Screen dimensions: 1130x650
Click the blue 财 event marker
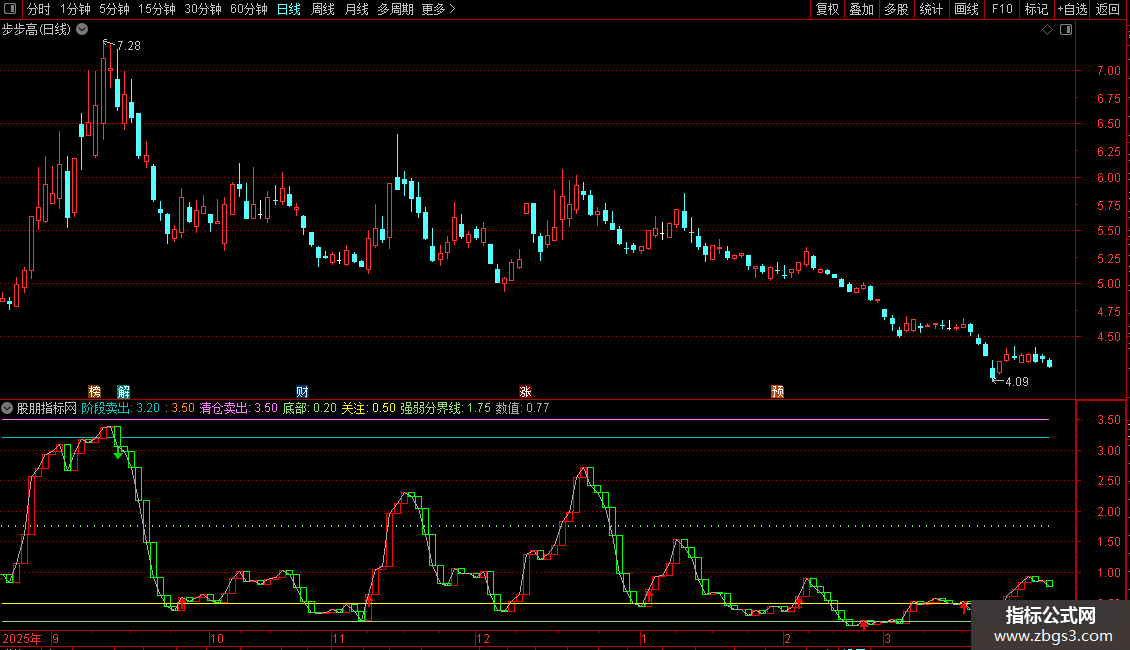point(302,390)
